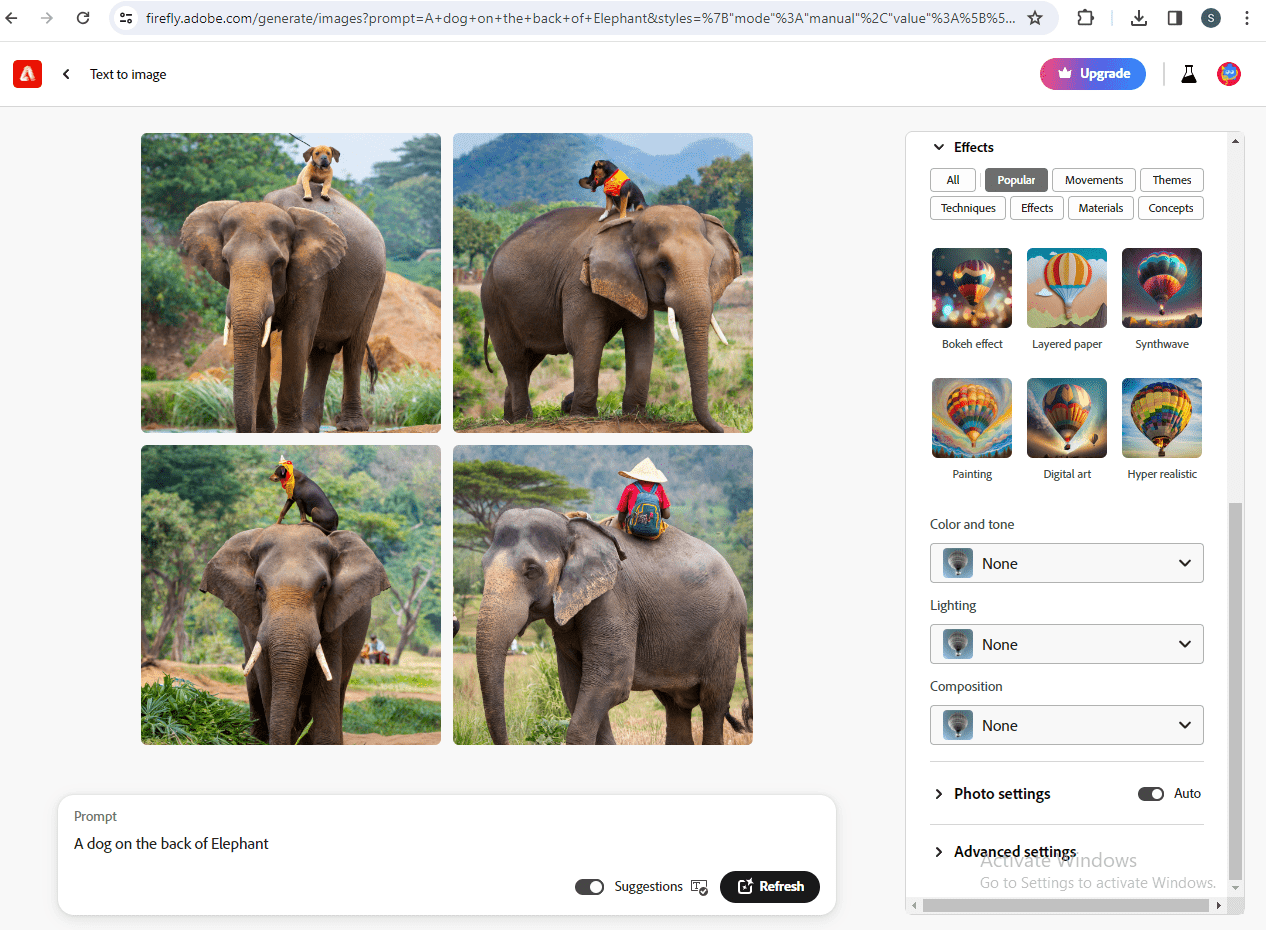This screenshot has width=1266, height=930.
Task: Open image with person in conical hat
Action: tap(603, 595)
